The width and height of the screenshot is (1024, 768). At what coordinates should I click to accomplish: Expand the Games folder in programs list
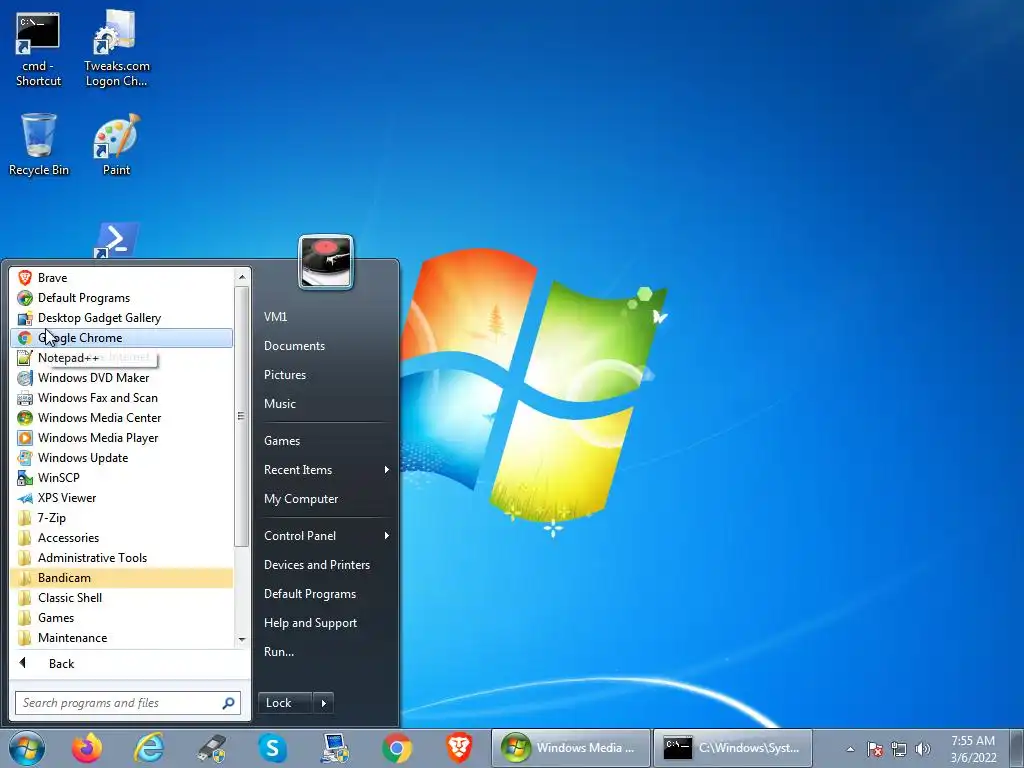[x=121, y=618]
